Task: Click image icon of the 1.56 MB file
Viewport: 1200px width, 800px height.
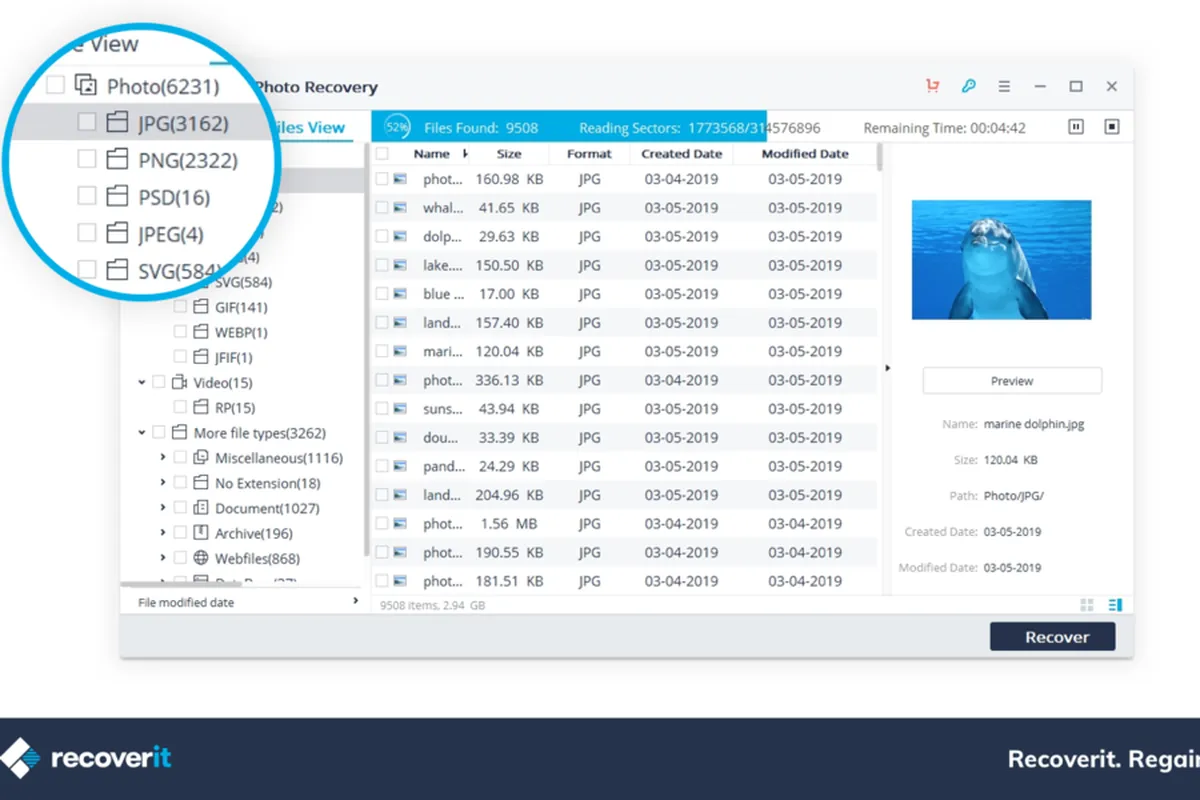Action: tap(401, 524)
